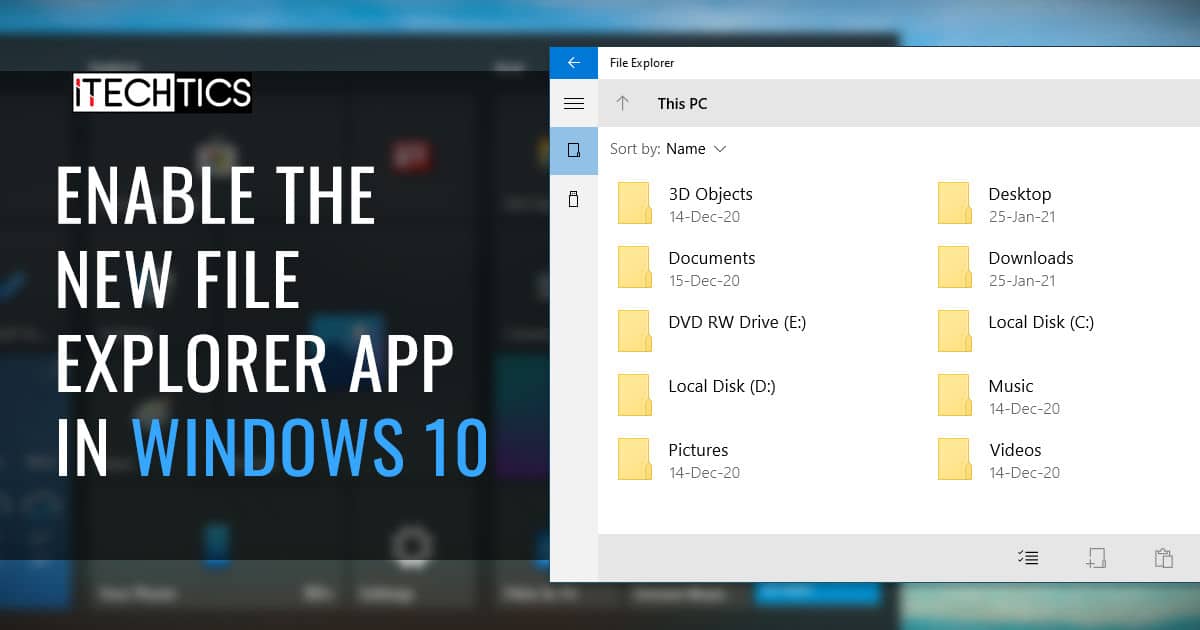Viewport: 1200px width, 630px height.
Task: Go up one folder level arrow
Action: 623,103
